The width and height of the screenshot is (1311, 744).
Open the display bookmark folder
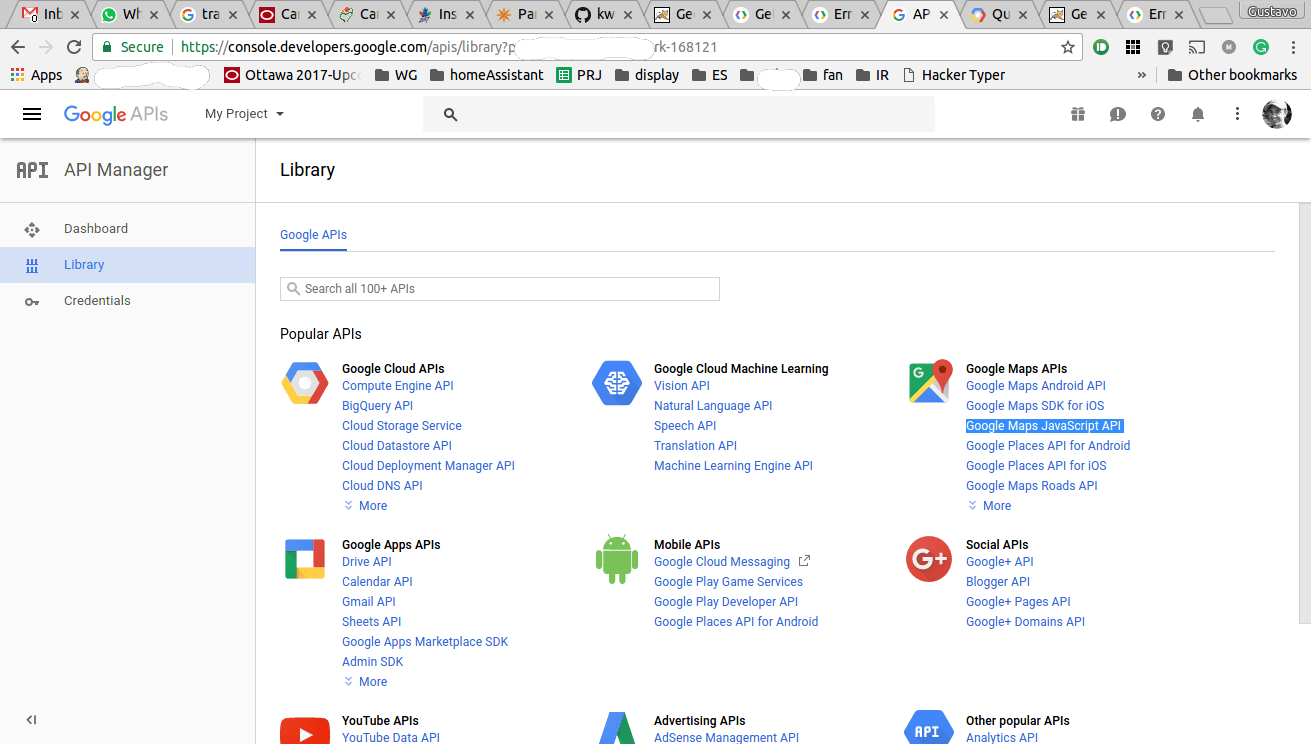[647, 75]
